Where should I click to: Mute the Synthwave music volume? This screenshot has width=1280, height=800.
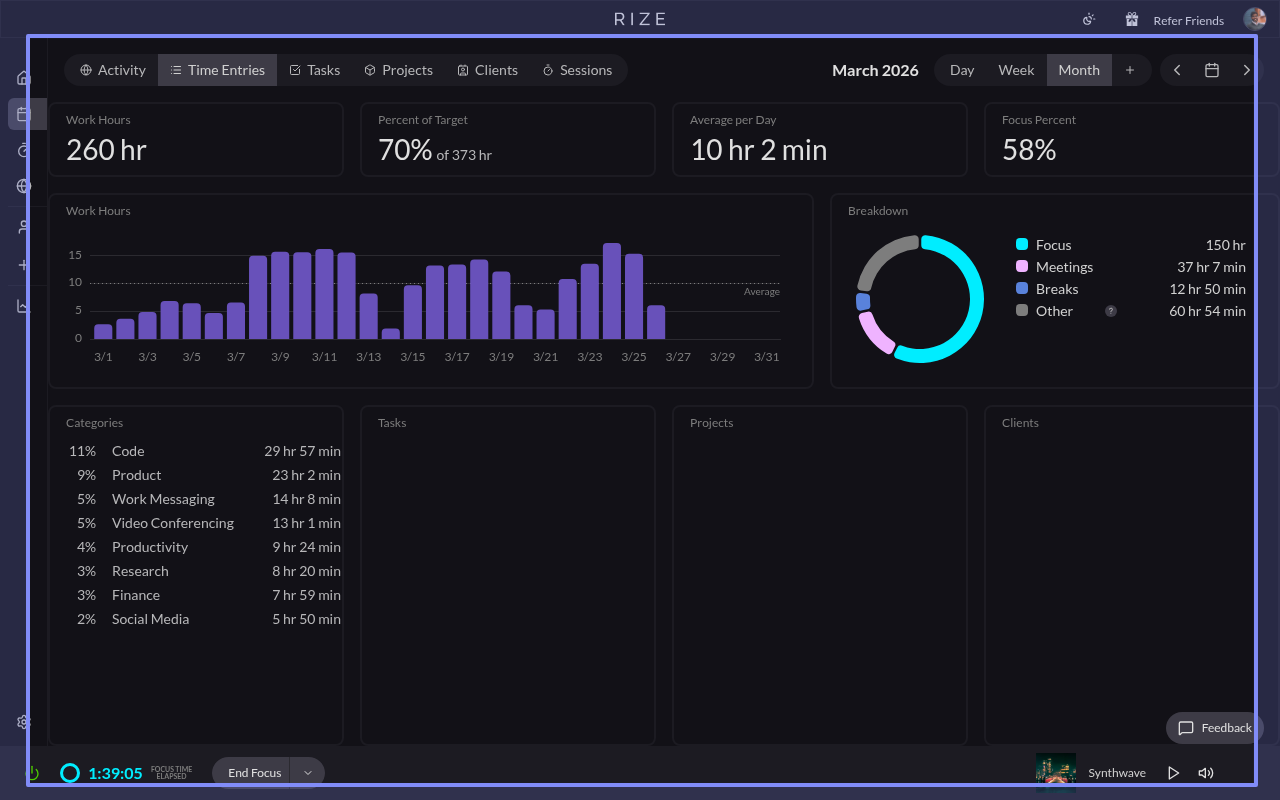click(1206, 773)
